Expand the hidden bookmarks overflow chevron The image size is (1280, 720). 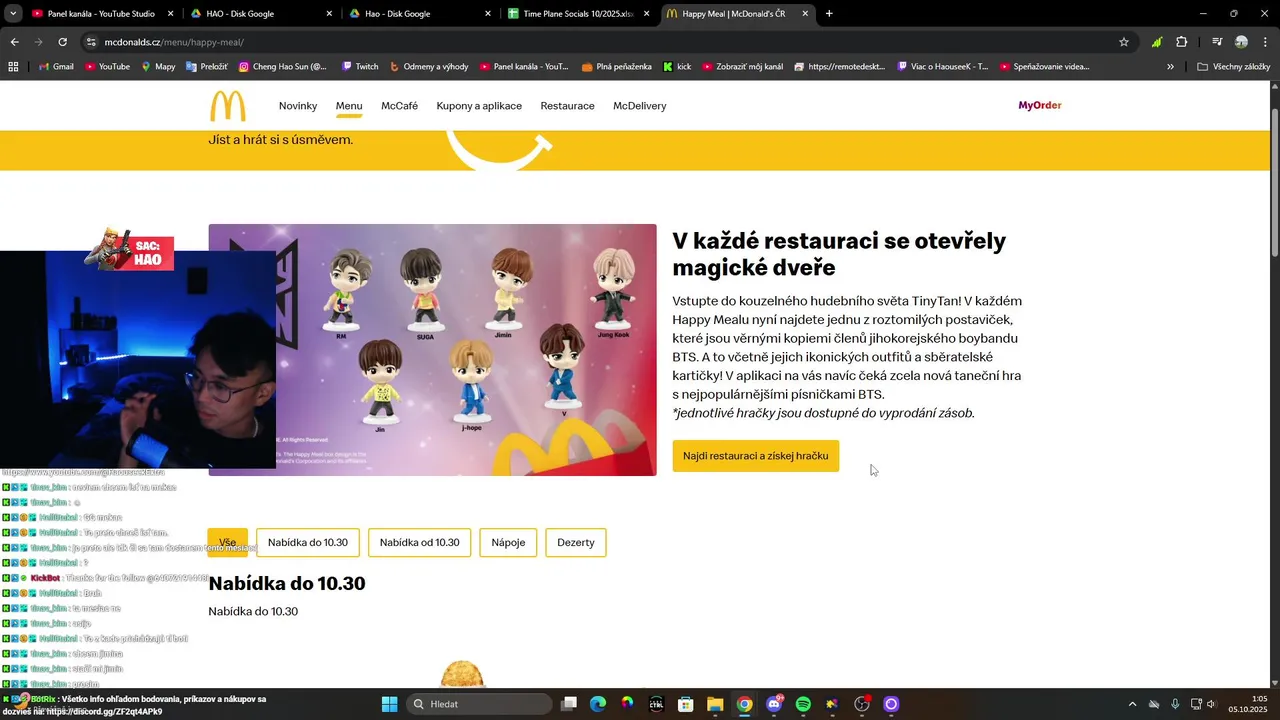(x=1170, y=67)
